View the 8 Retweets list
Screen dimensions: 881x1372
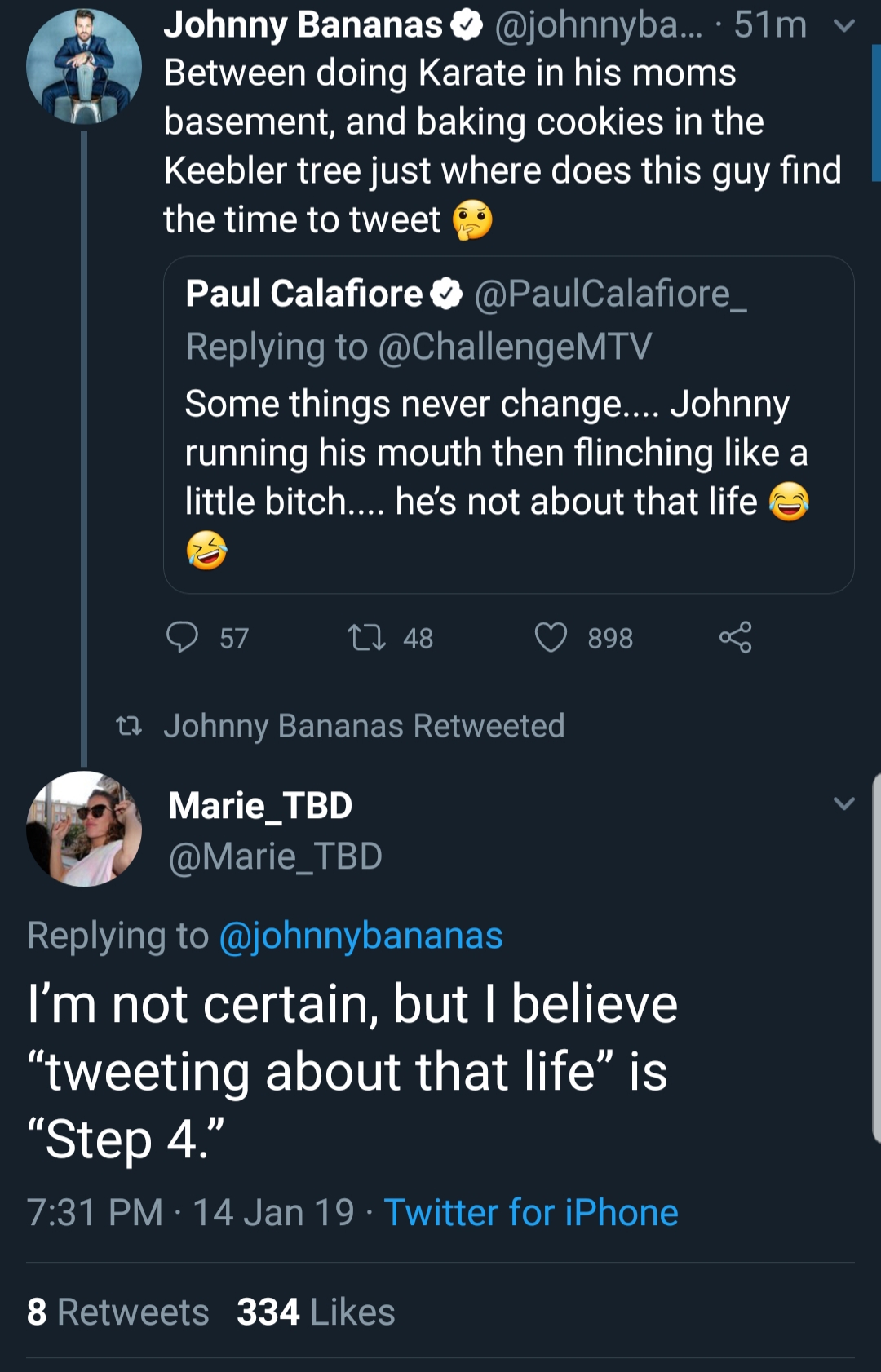118,1312
